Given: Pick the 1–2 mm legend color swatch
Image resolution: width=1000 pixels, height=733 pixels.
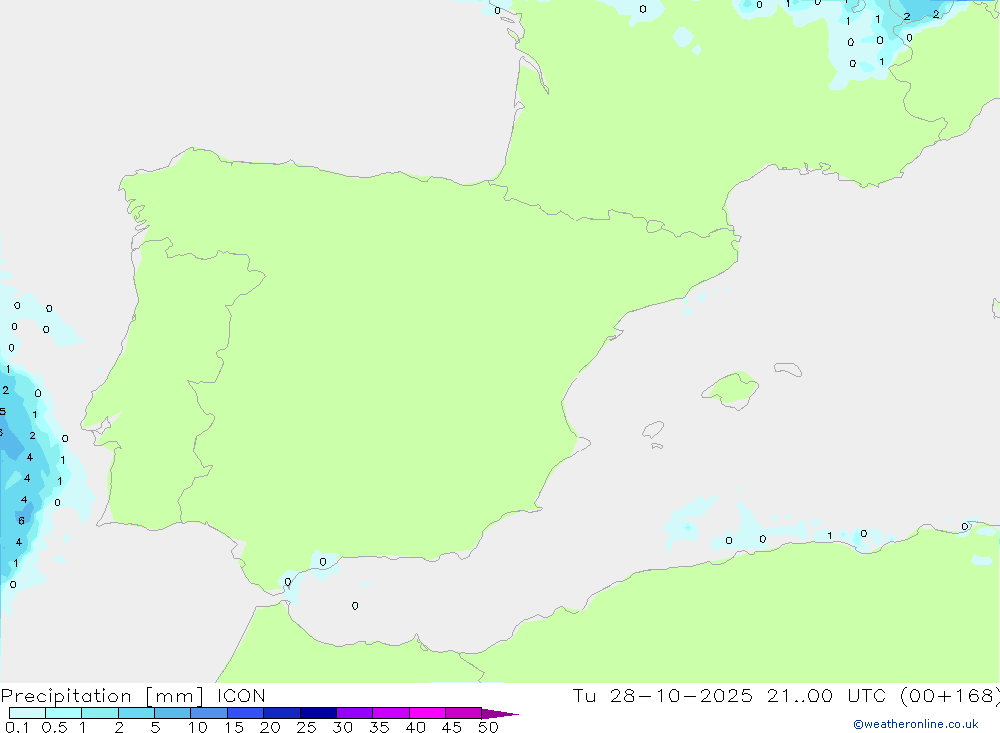Looking at the screenshot, I should (100, 713).
